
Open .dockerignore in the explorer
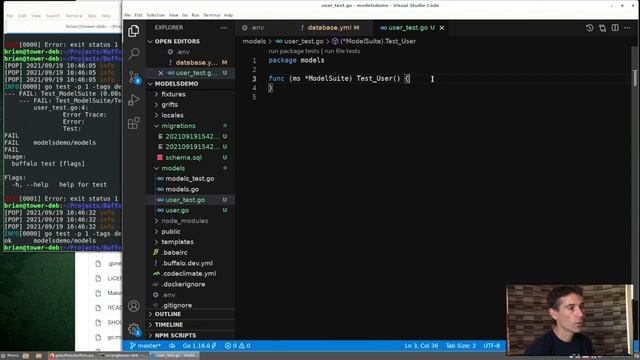pyautogui.click(x=184, y=284)
